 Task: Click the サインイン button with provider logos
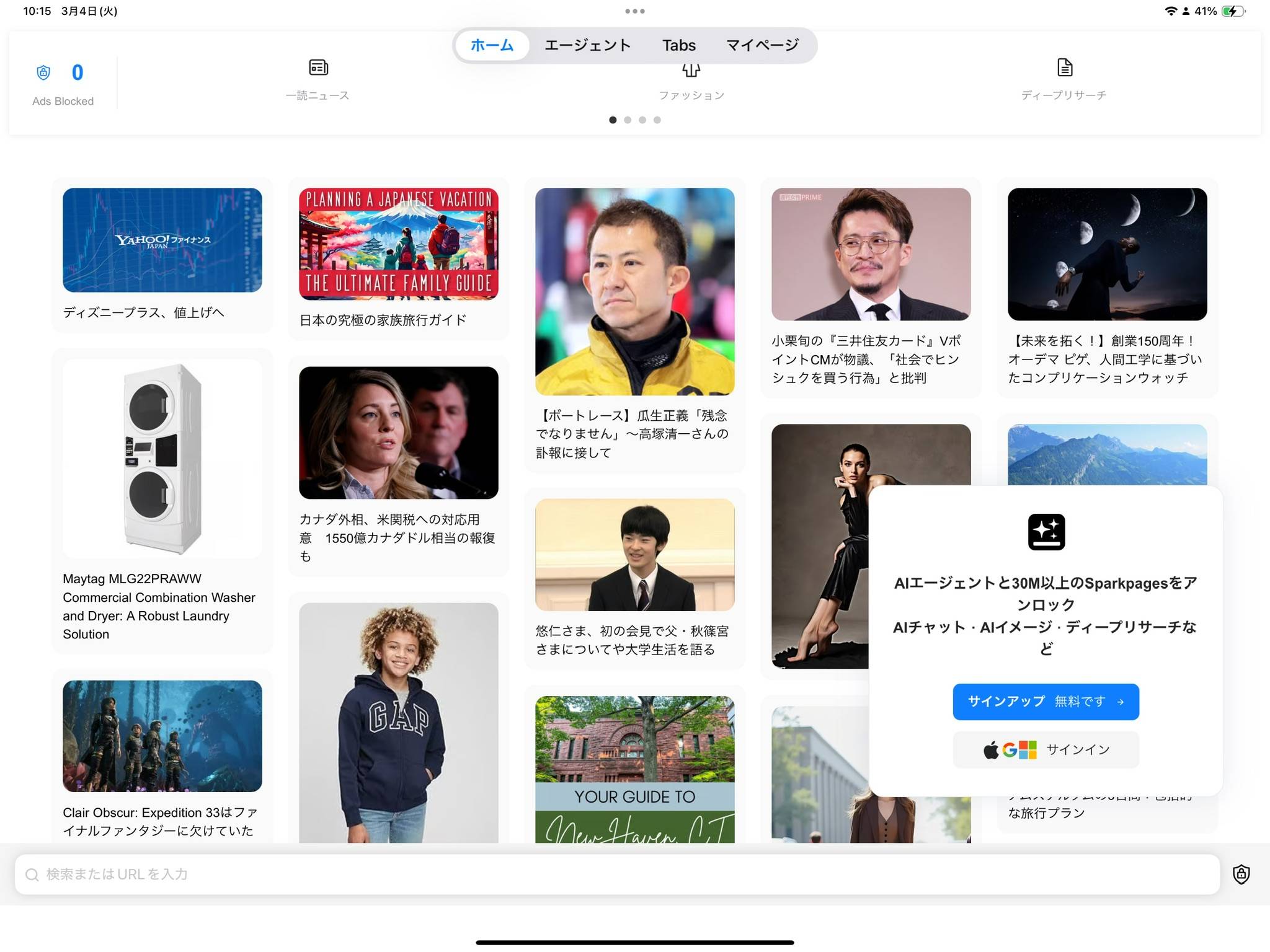coord(1046,749)
